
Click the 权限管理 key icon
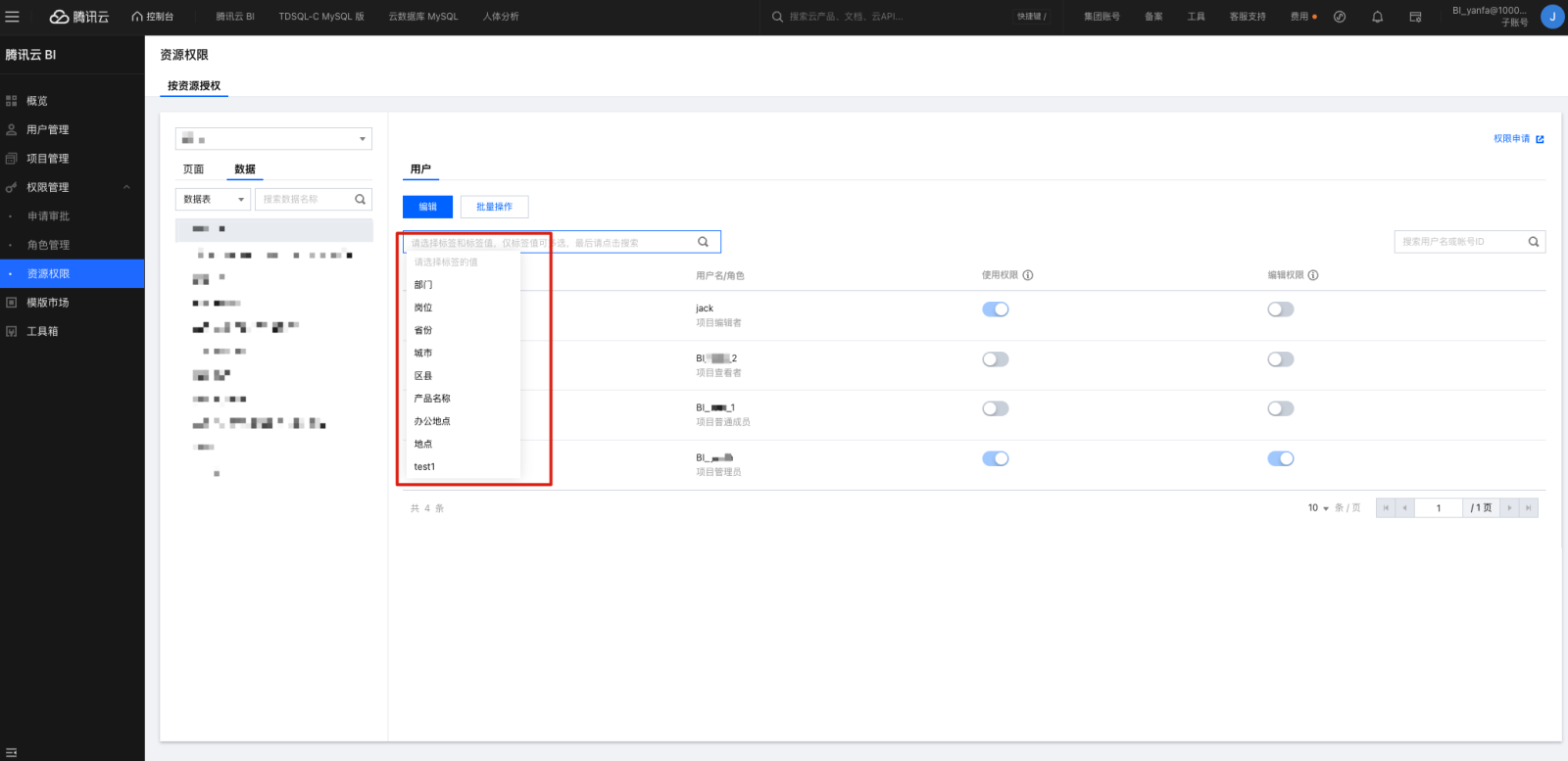12,187
